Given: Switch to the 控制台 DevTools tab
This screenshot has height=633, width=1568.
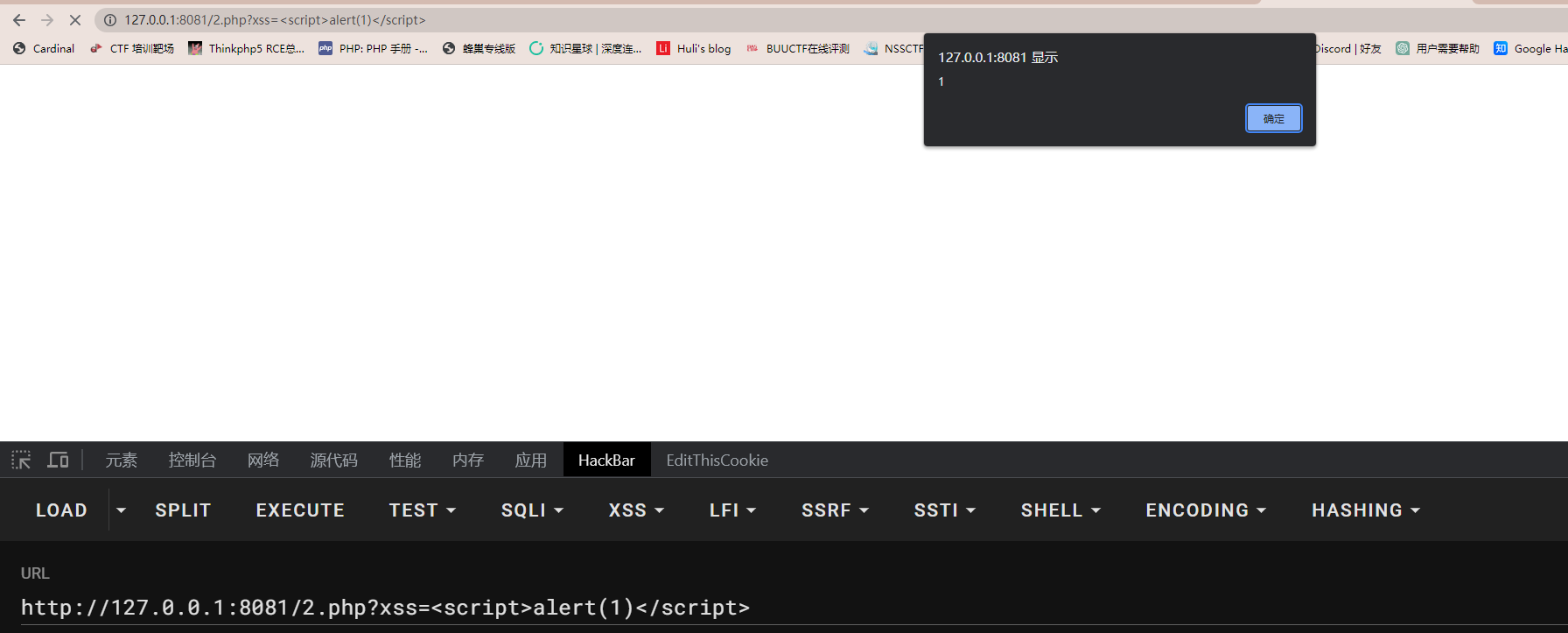Looking at the screenshot, I should click(192, 460).
